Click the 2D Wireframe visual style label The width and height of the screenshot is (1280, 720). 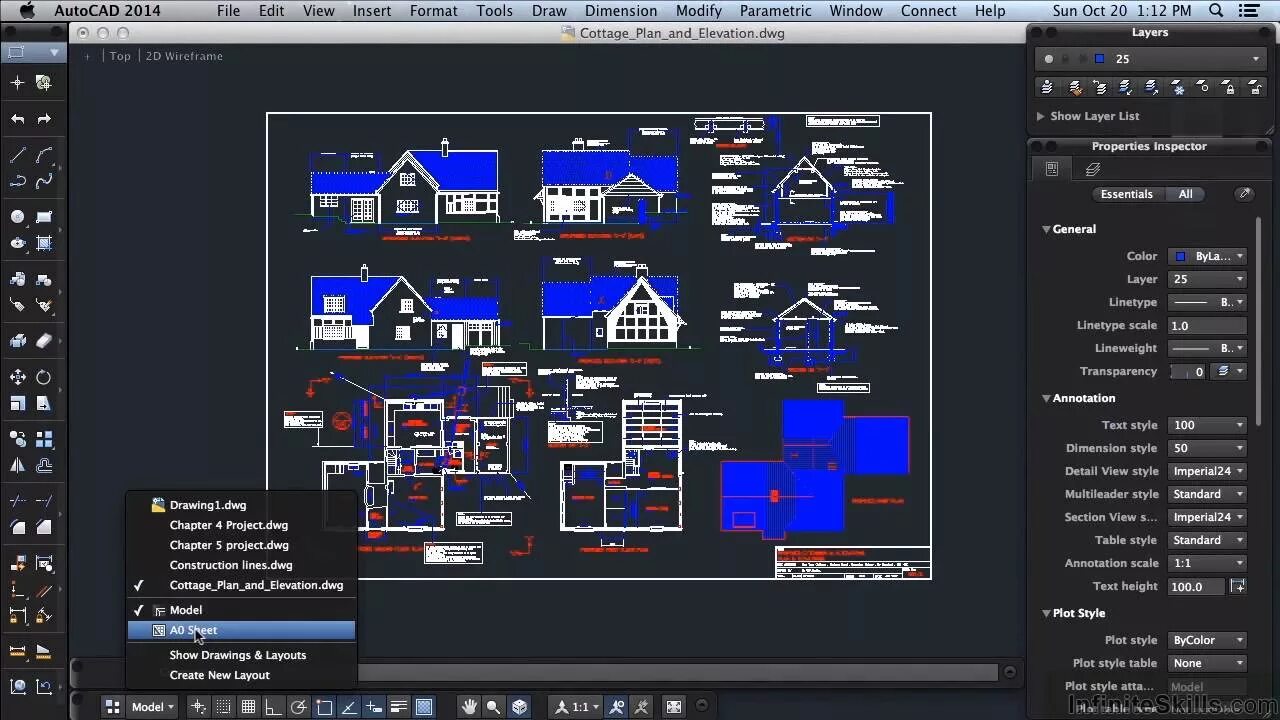184,56
